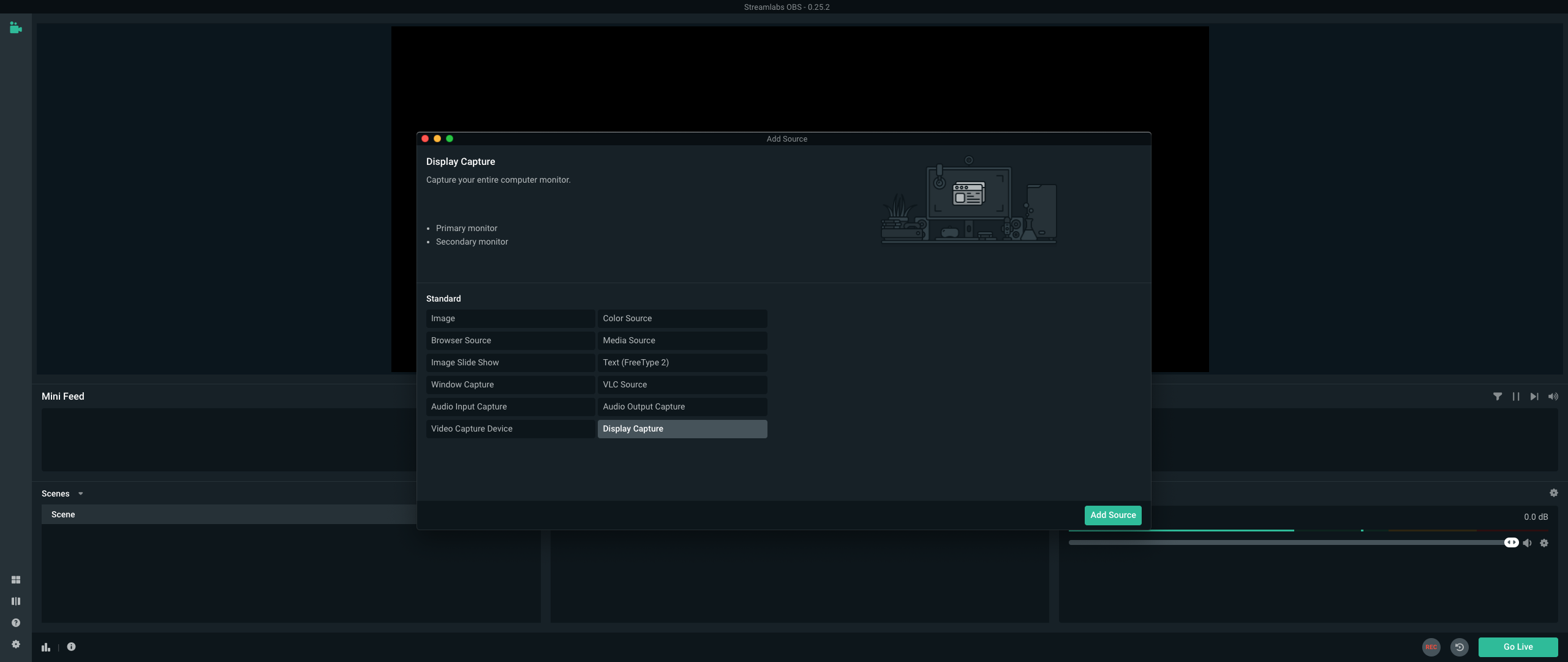Screen dimensions: 1568x662
Task: Show performance stats bar chart icon
Action: (x=46, y=647)
